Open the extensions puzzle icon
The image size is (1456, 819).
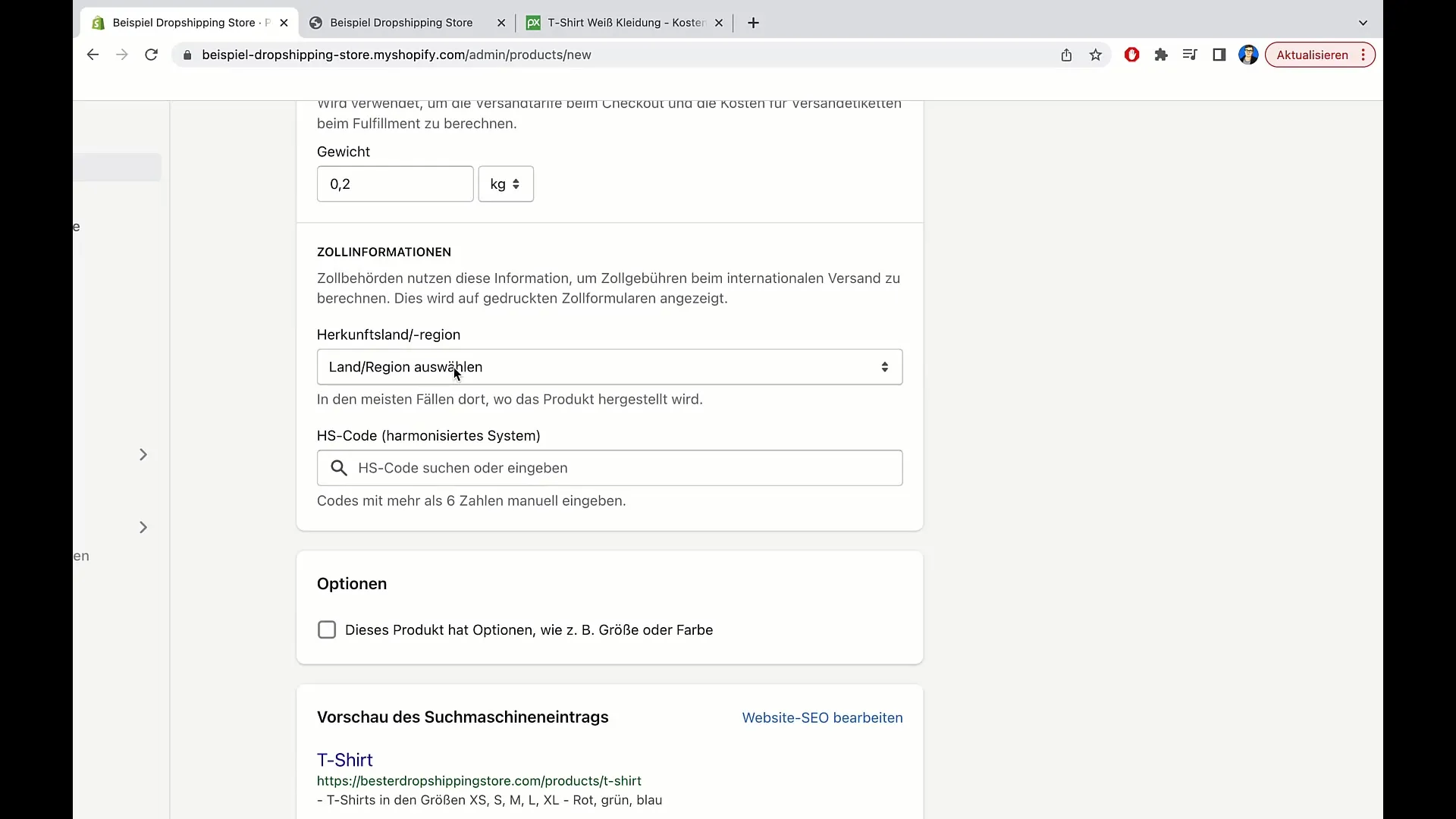tap(1161, 55)
